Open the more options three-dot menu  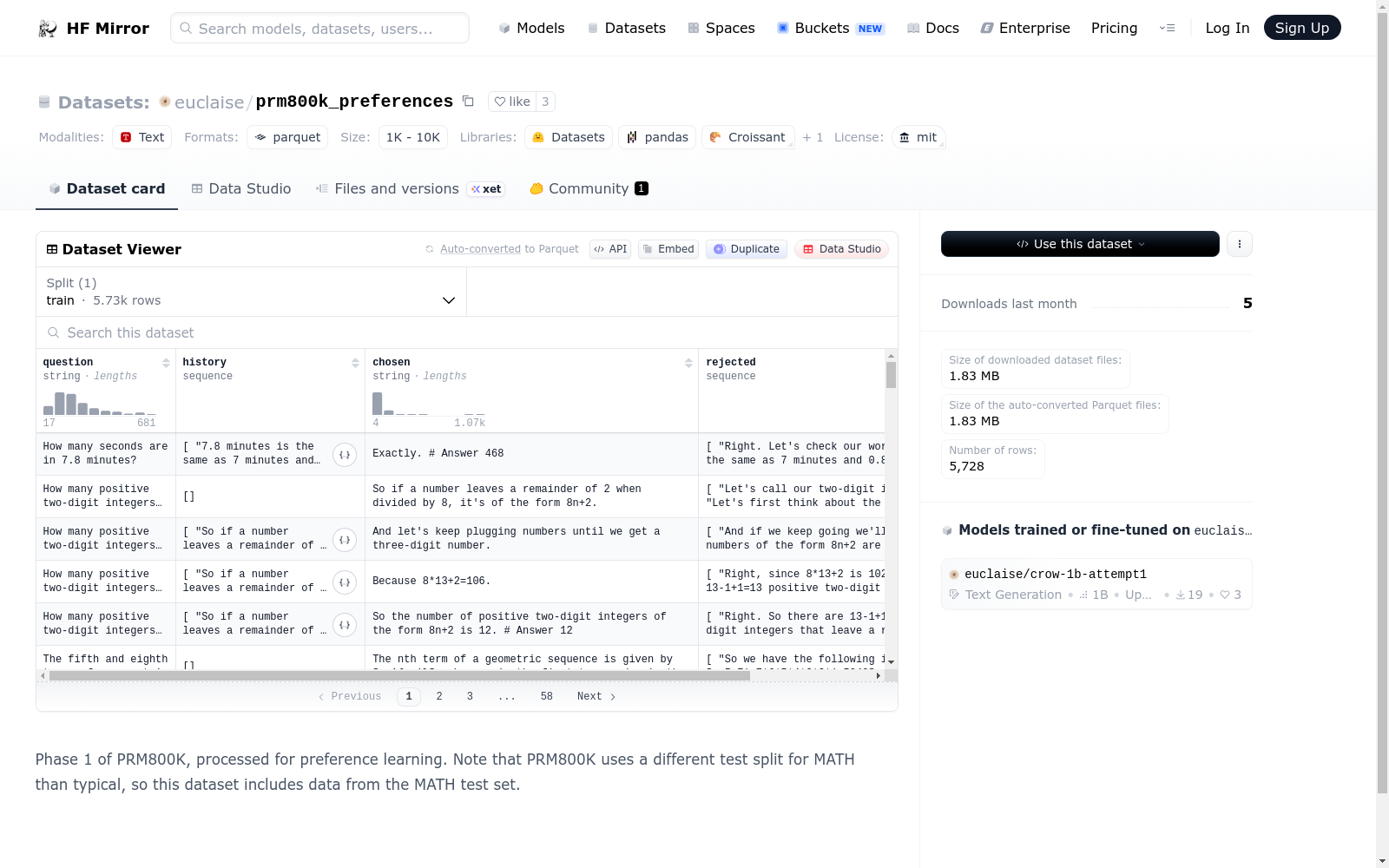coord(1240,244)
